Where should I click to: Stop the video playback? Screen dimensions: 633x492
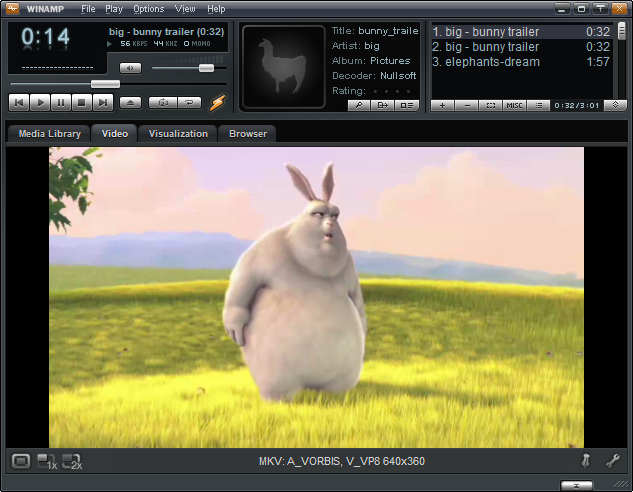coord(82,103)
